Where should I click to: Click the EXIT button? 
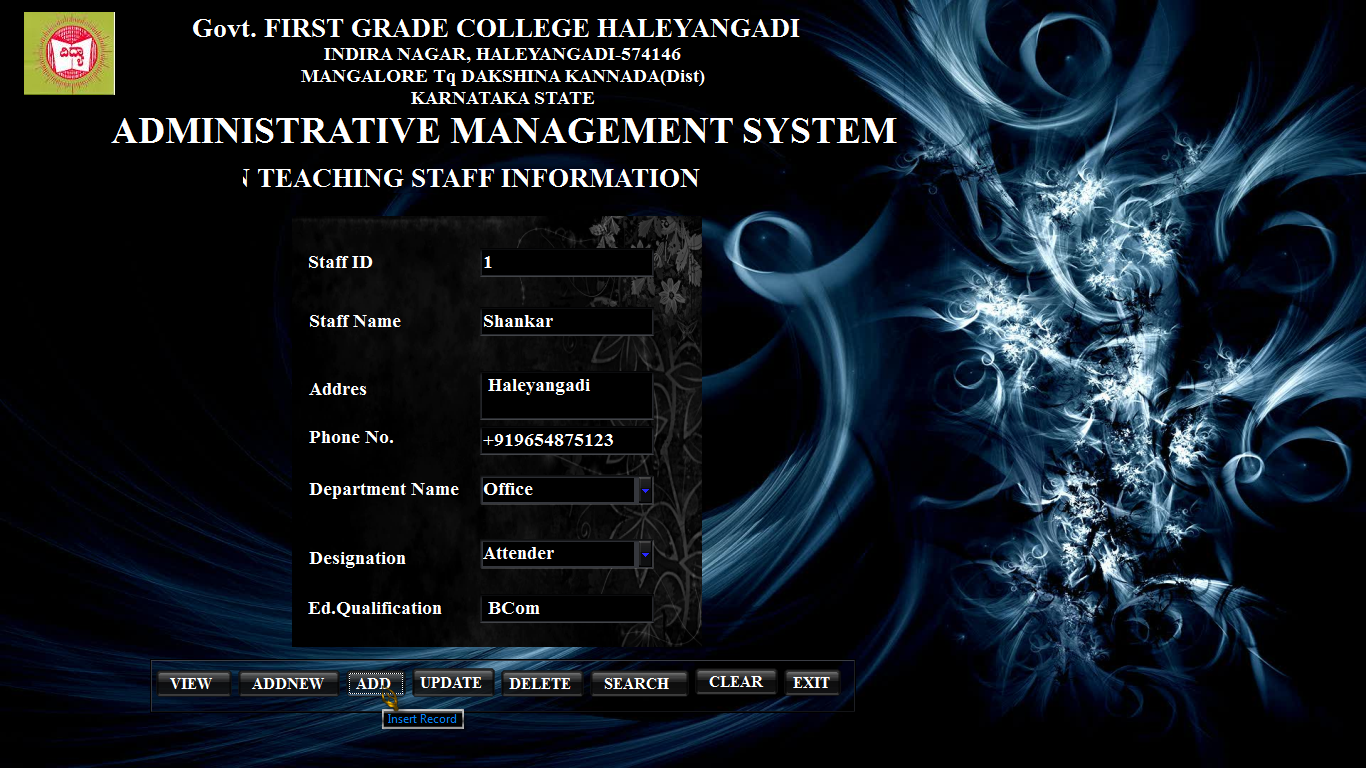pyautogui.click(x=811, y=683)
